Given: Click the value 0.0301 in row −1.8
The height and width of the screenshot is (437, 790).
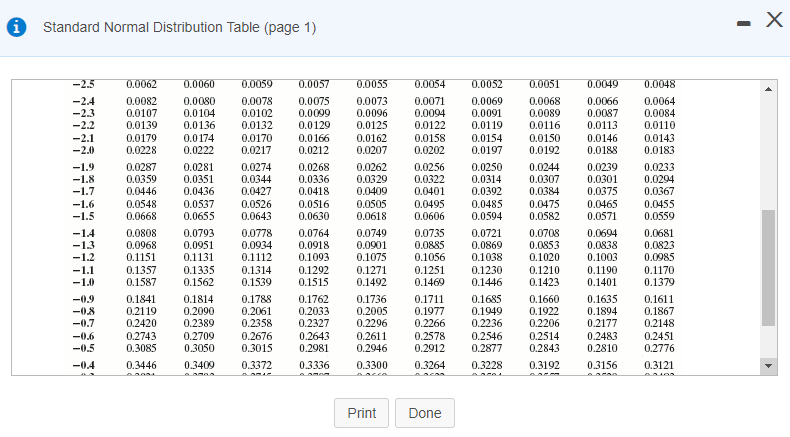Looking at the screenshot, I should click(603, 179).
